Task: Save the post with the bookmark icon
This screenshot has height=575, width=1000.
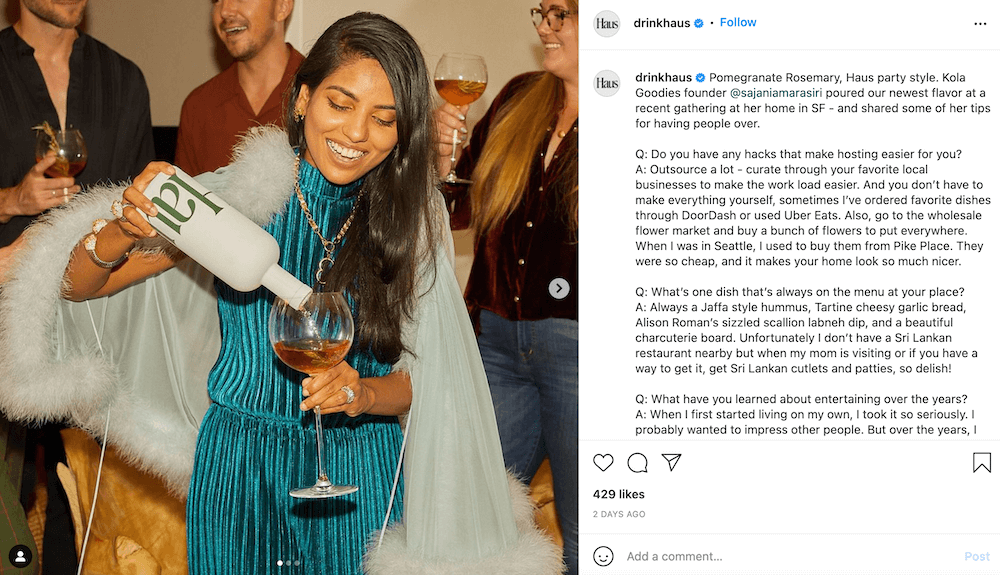Action: point(981,462)
